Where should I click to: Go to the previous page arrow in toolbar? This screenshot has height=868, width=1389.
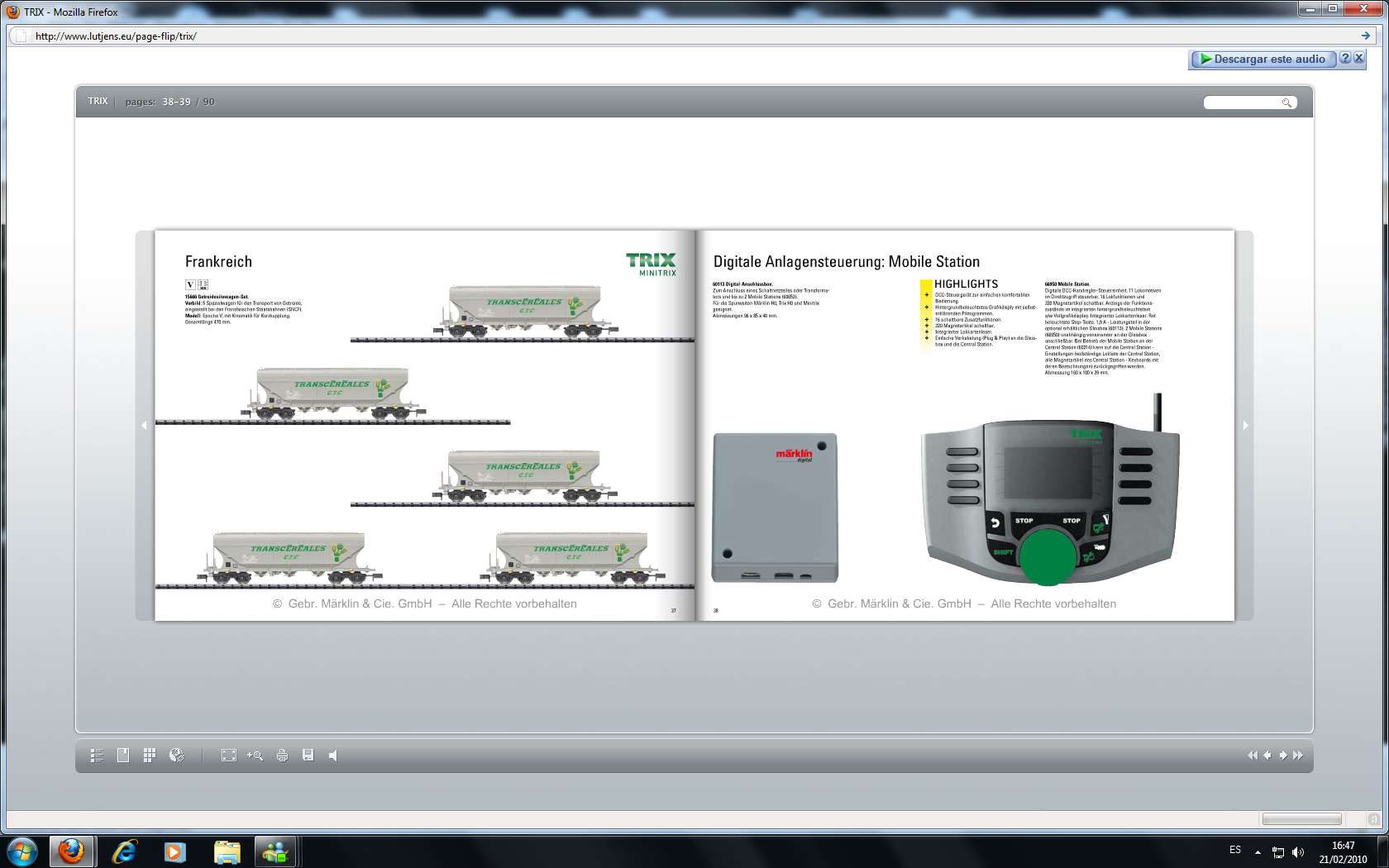(x=1267, y=756)
